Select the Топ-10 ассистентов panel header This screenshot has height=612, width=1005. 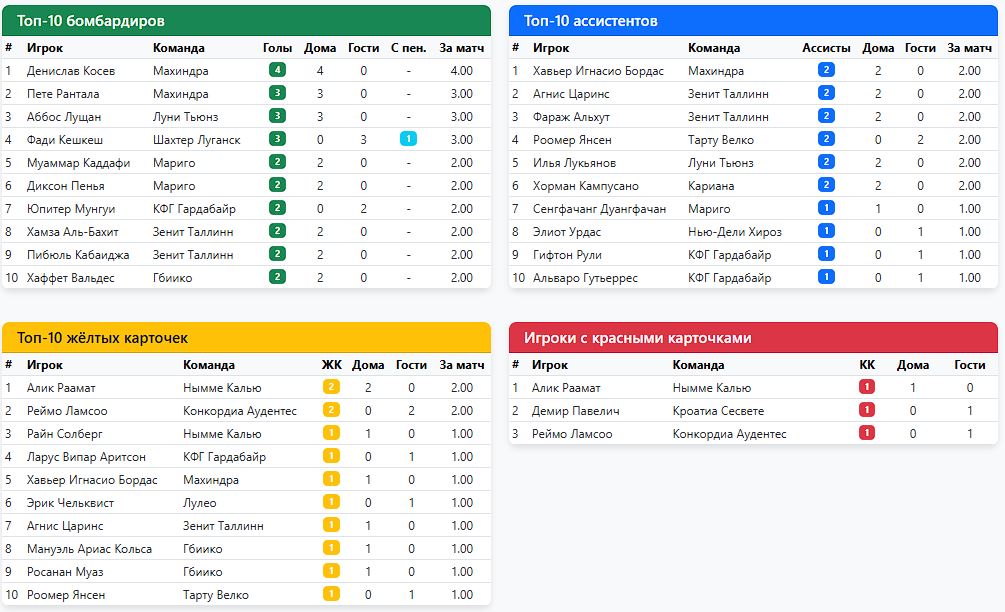tap(753, 21)
